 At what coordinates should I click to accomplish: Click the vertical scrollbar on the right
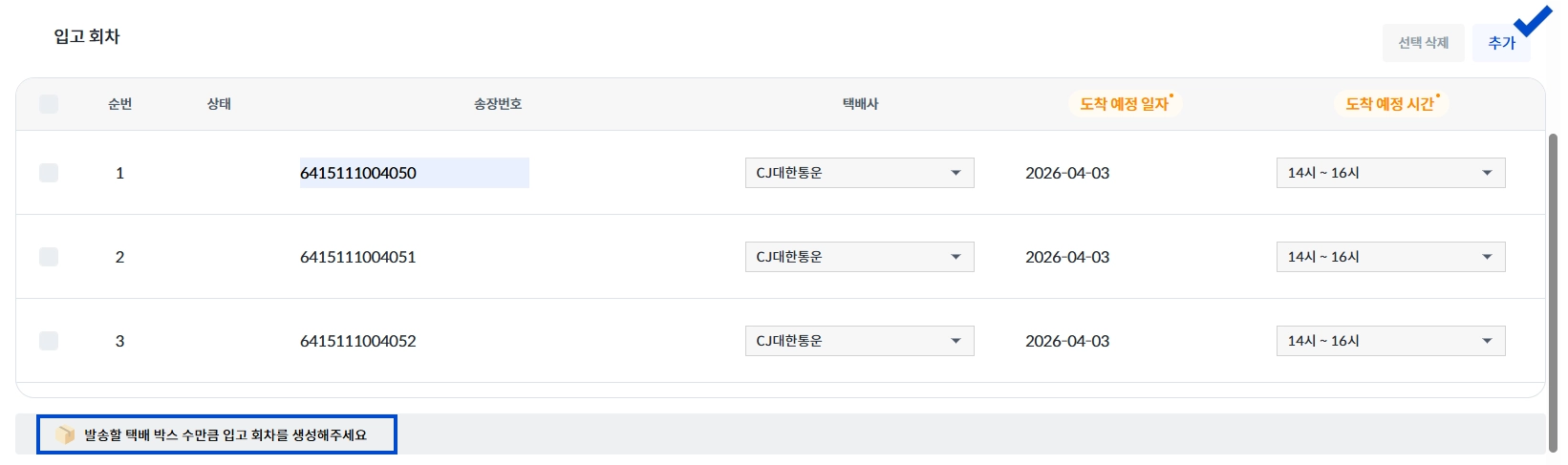[x=1553, y=286]
